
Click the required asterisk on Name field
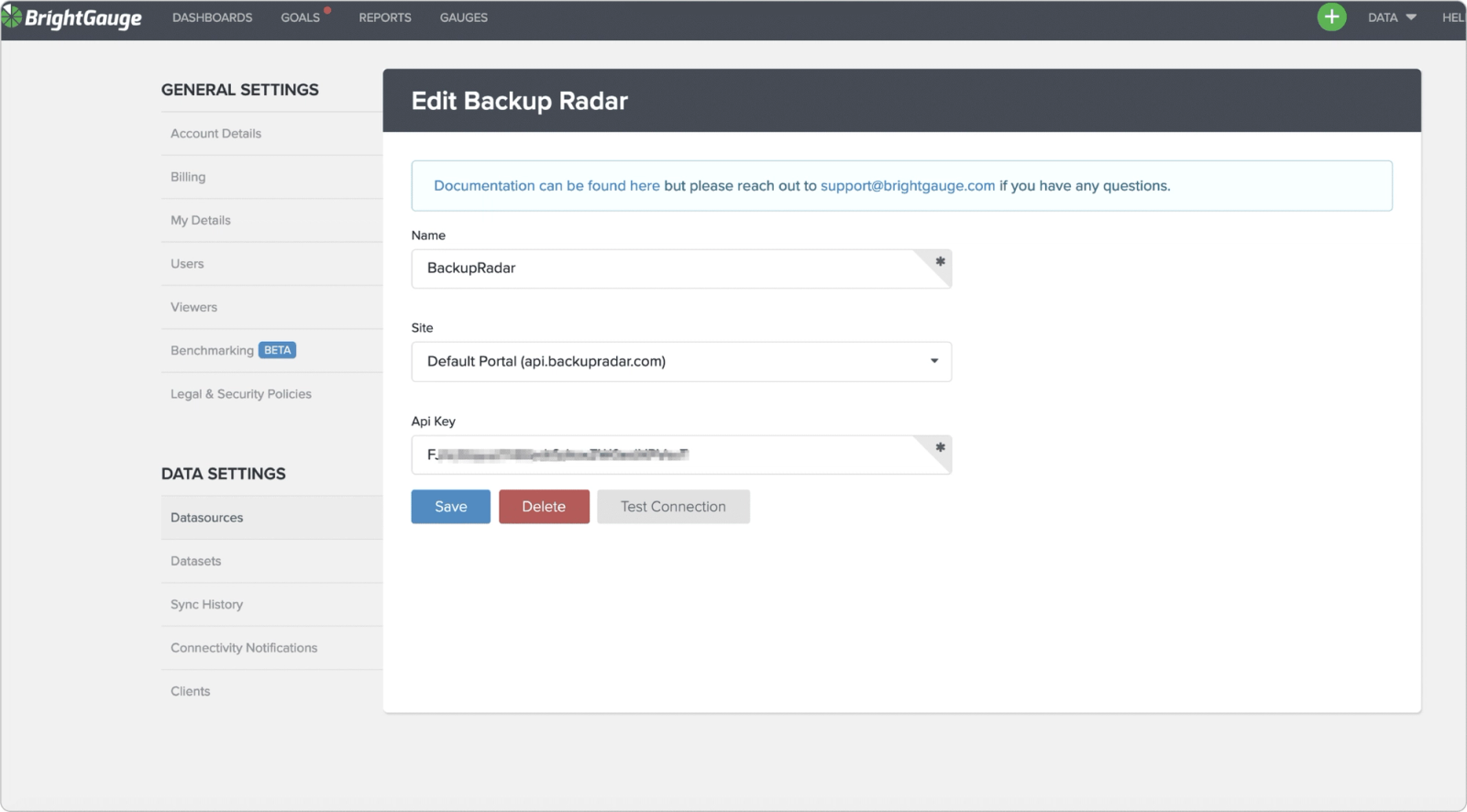coord(940,262)
